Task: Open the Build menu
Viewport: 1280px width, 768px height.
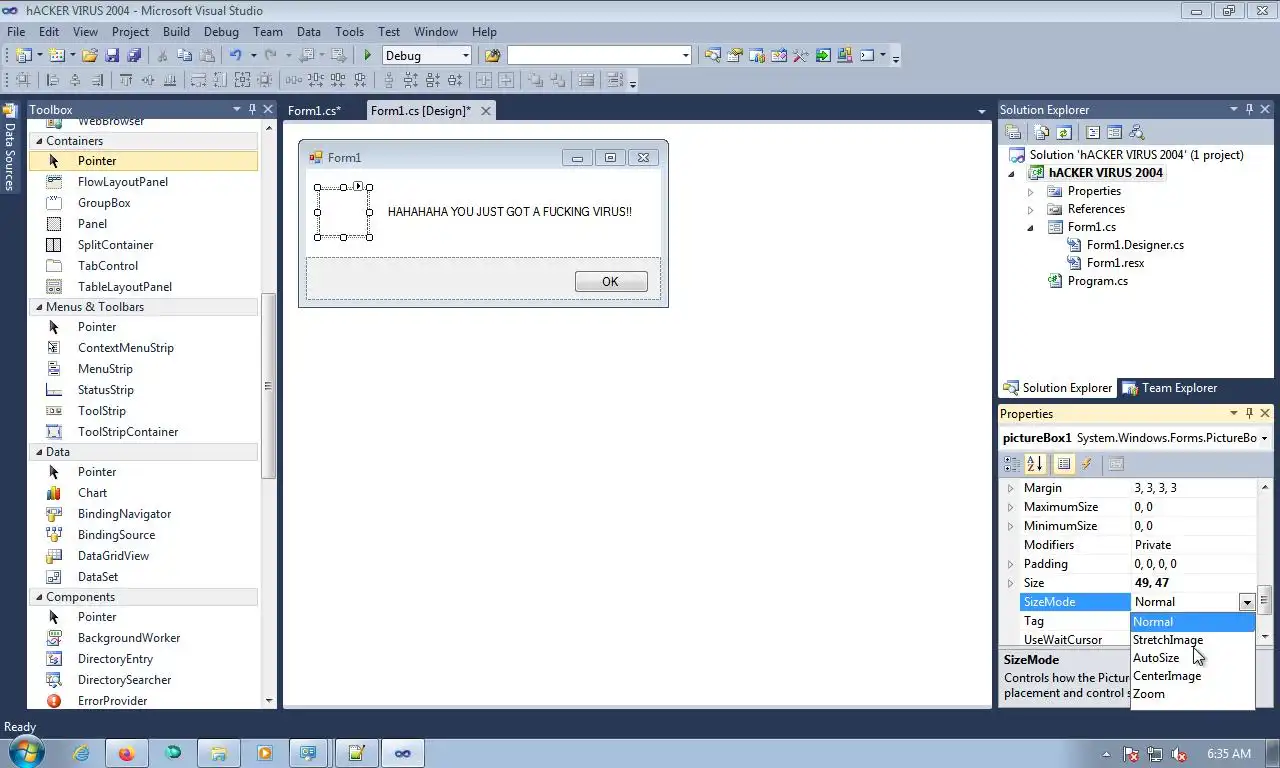Action: click(x=176, y=32)
